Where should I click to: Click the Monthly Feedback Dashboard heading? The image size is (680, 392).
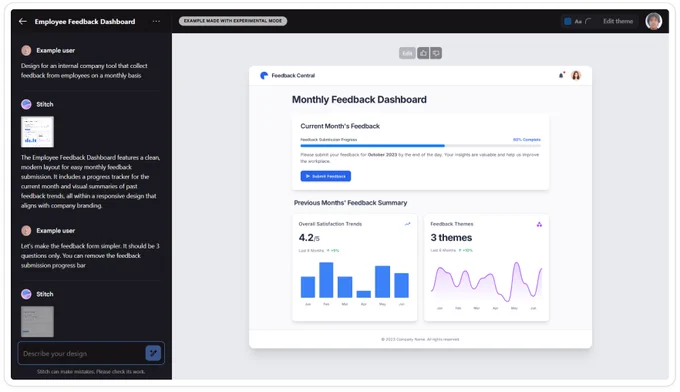click(359, 100)
